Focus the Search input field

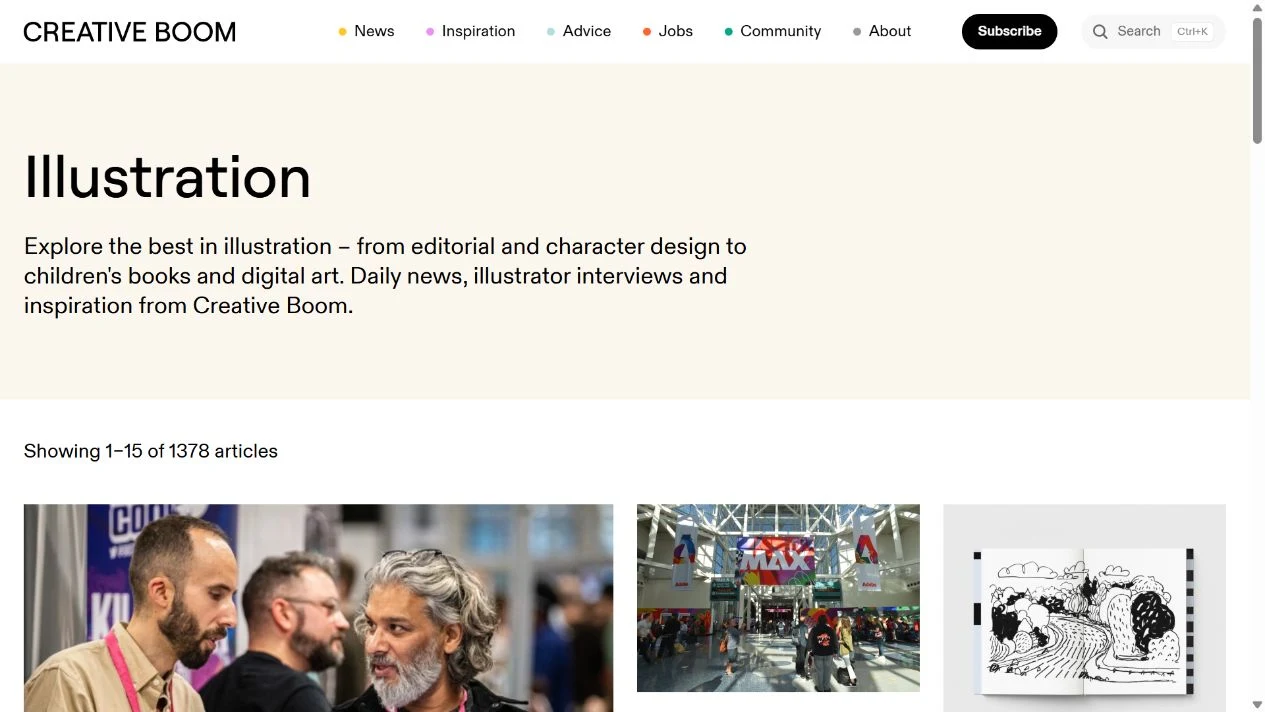point(1153,32)
